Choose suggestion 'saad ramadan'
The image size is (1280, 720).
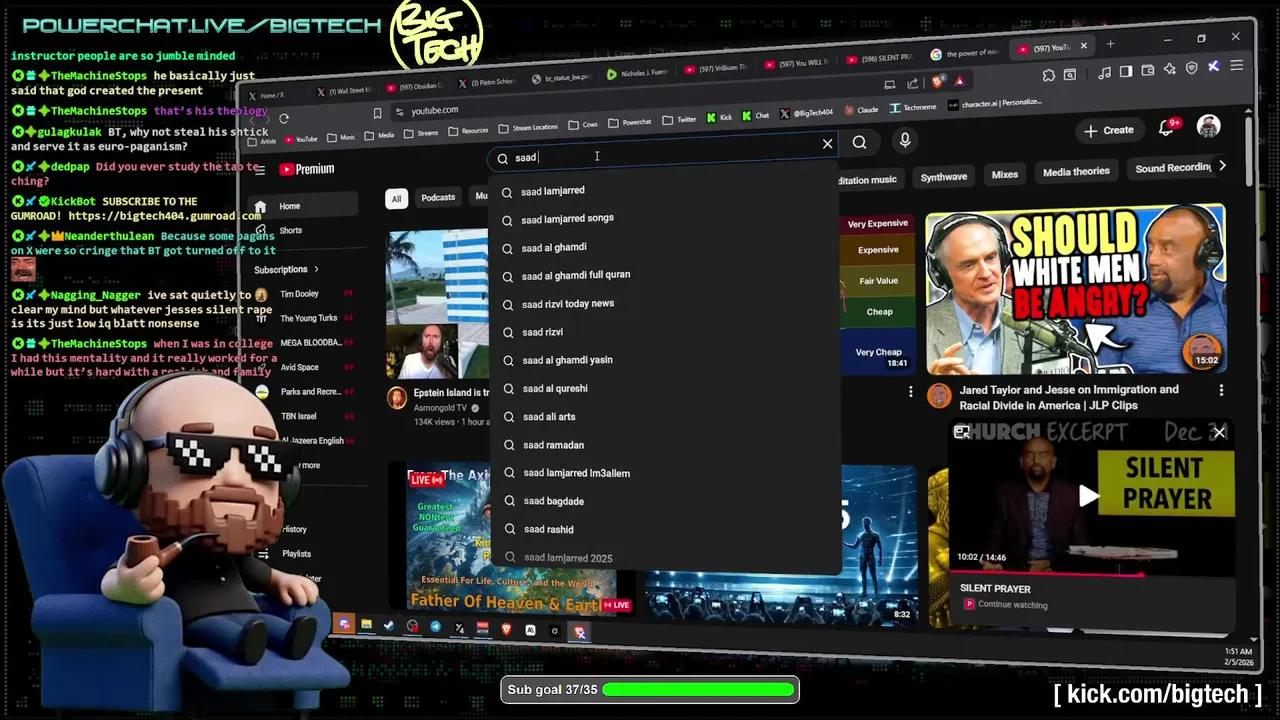665,445
